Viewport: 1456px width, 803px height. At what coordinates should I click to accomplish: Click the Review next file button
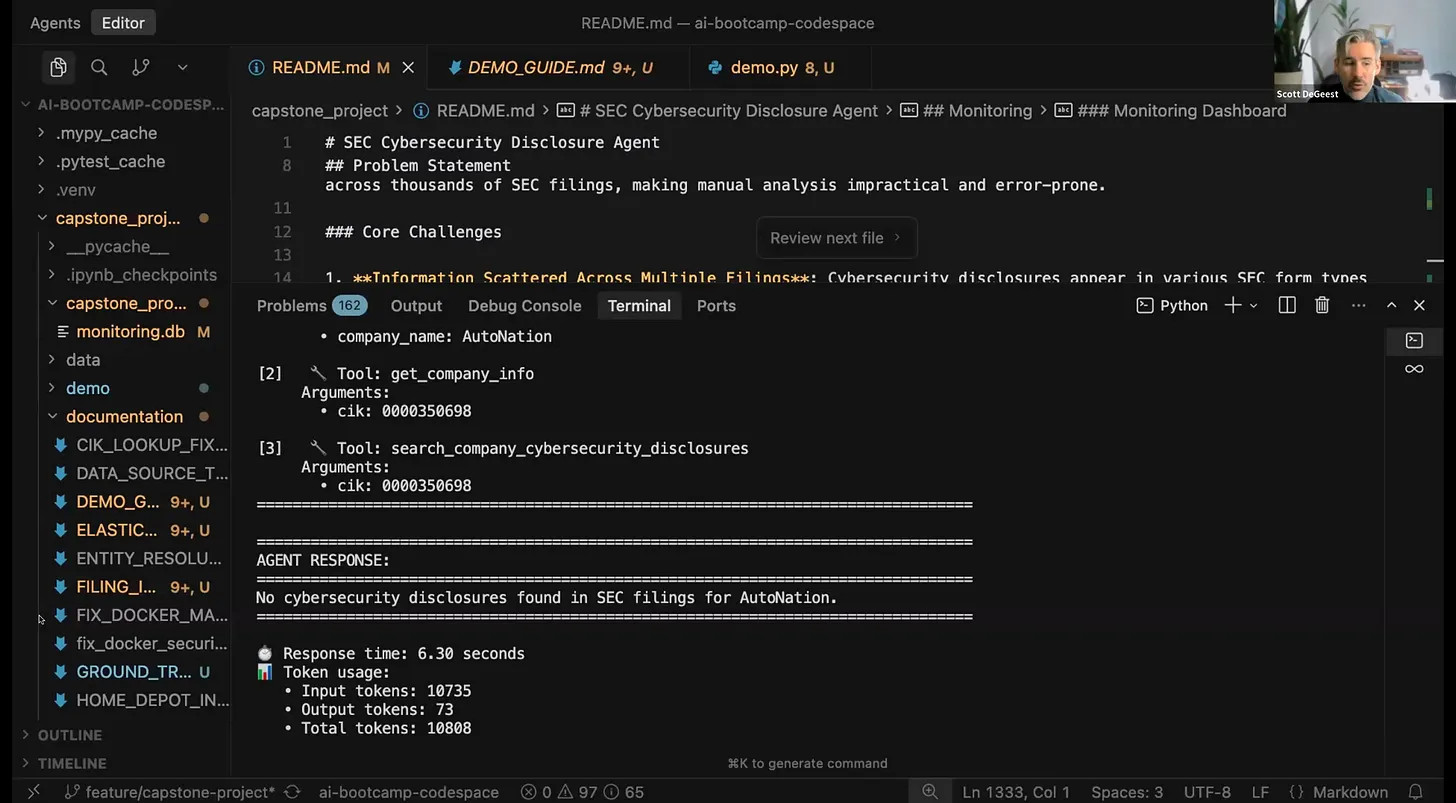[836, 238]
